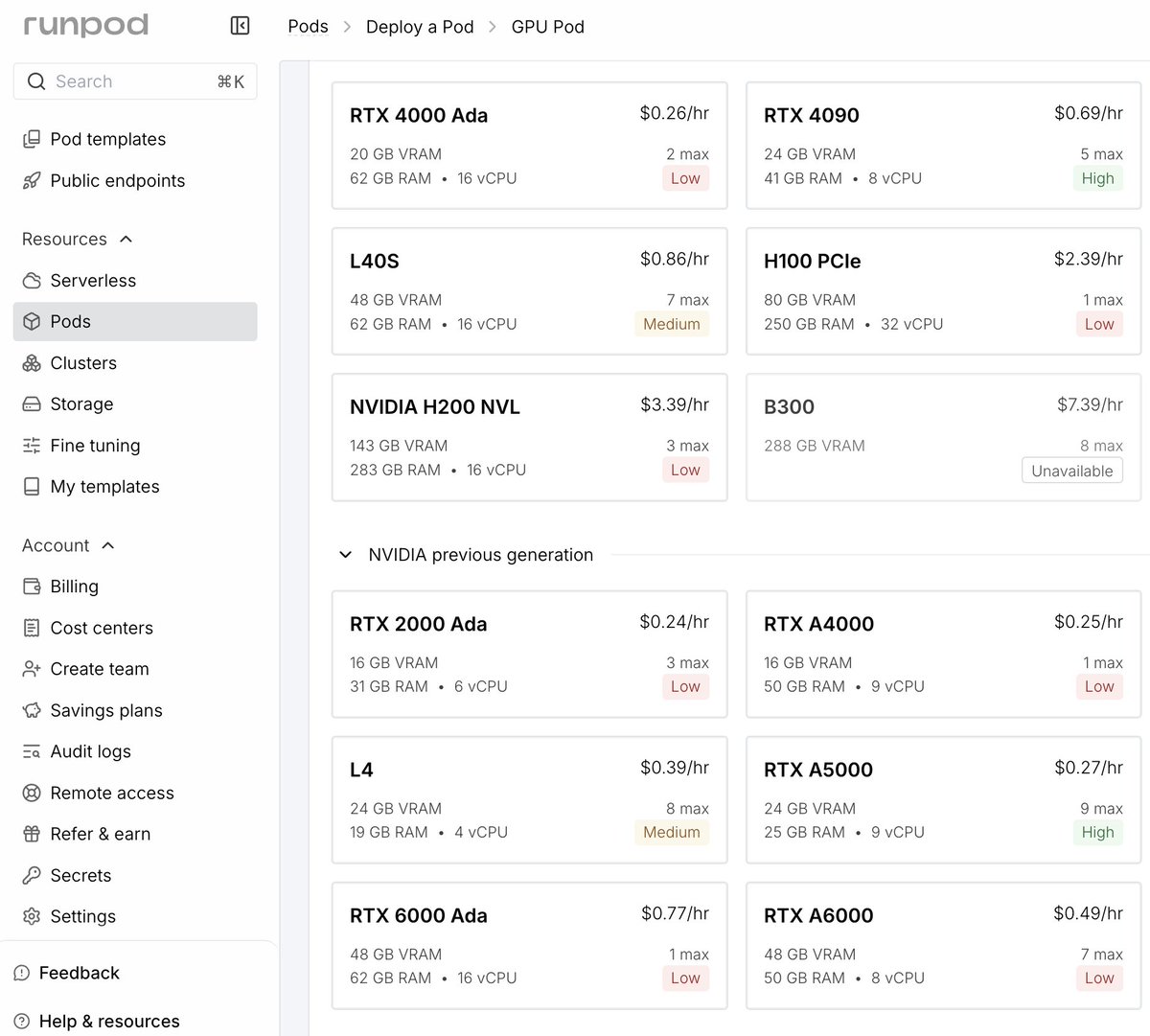1150x1036 pixels.
Task: Click the Pods breadcrumb link
Action: pyautogui.click(x=308, y=26)
